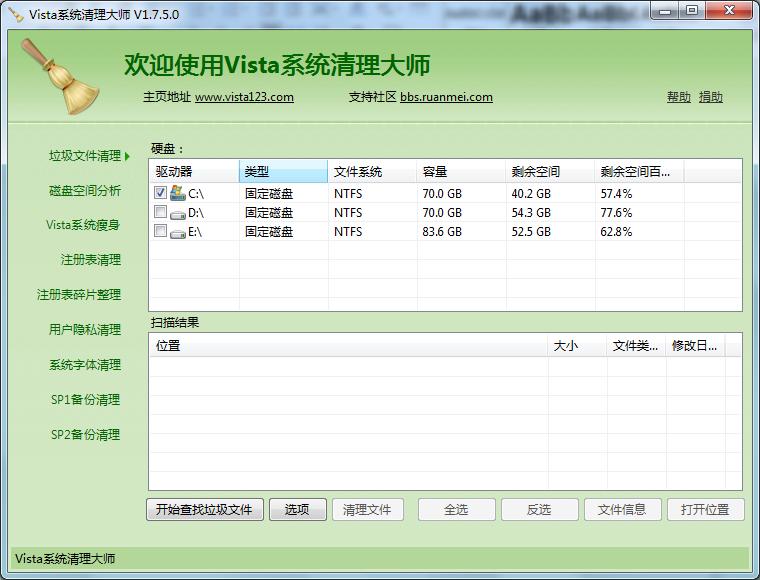Sort drives by 类型 column header
Viewport: 760px width, 580px height.
[283, 172]
